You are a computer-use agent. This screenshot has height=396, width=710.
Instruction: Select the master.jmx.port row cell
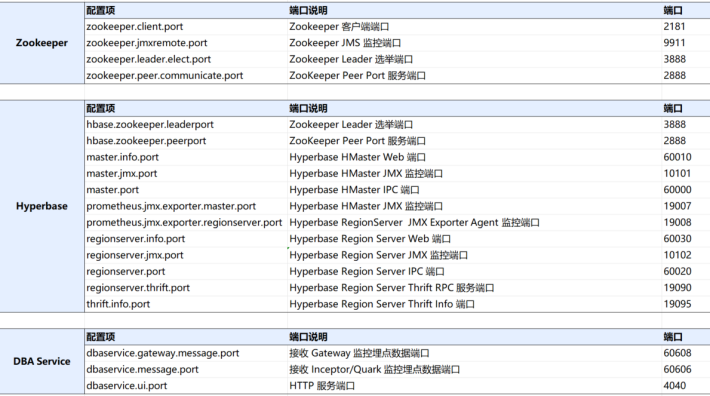(x=186, y=173)
